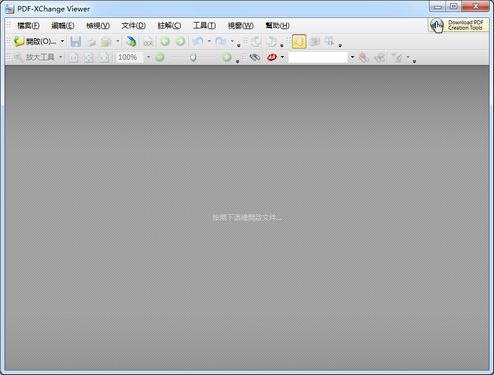Minimize the PDF-XChange Viewer window

point(438,7)
